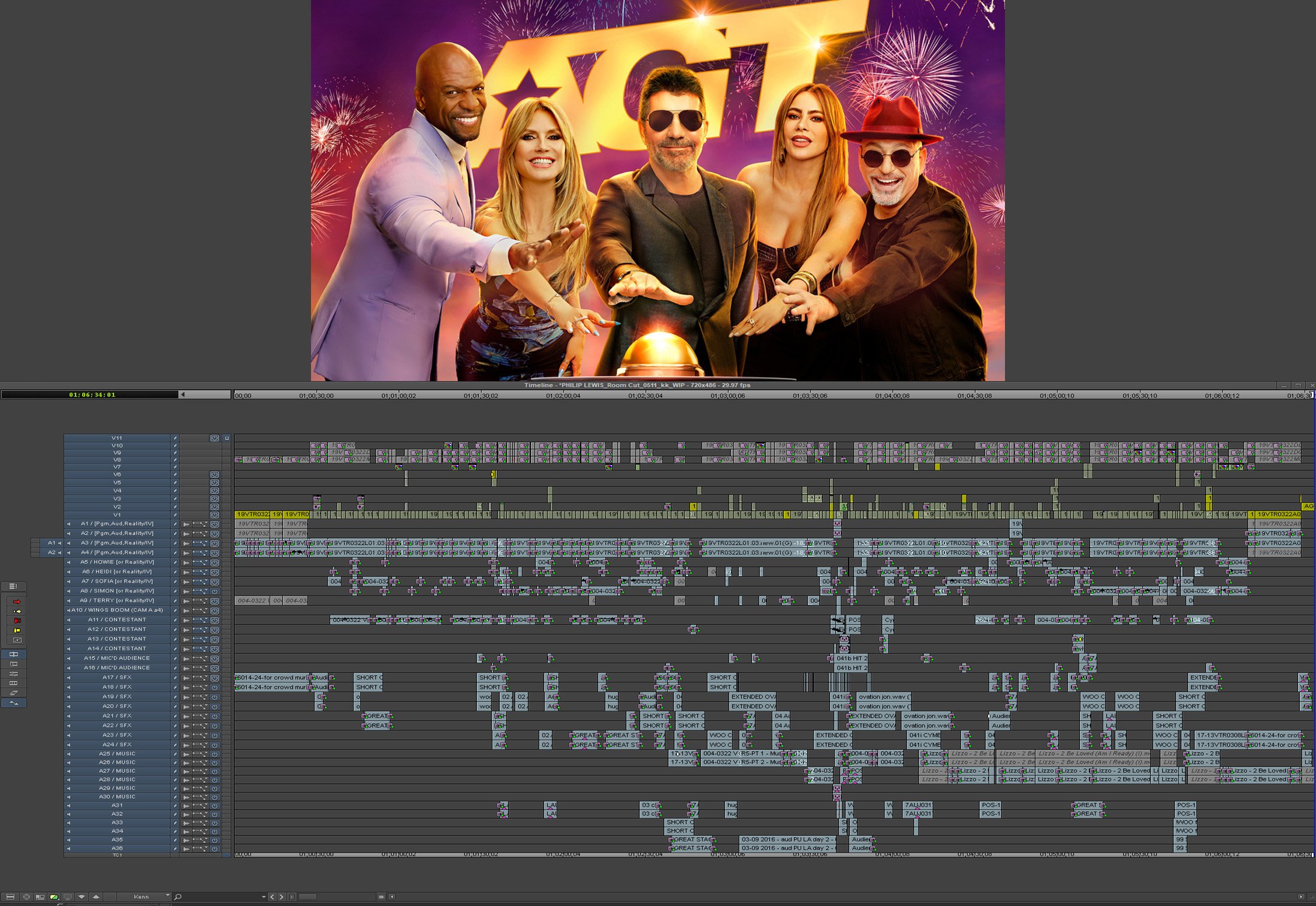Click the Toggle Source/Record icon in bottom bar
The height and width of the screenshot is (906, 1316).
pos(40,897)
